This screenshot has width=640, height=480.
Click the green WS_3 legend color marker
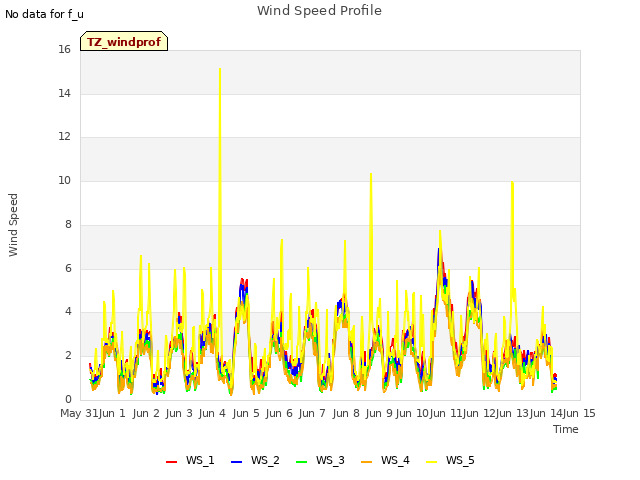(302, 462)
